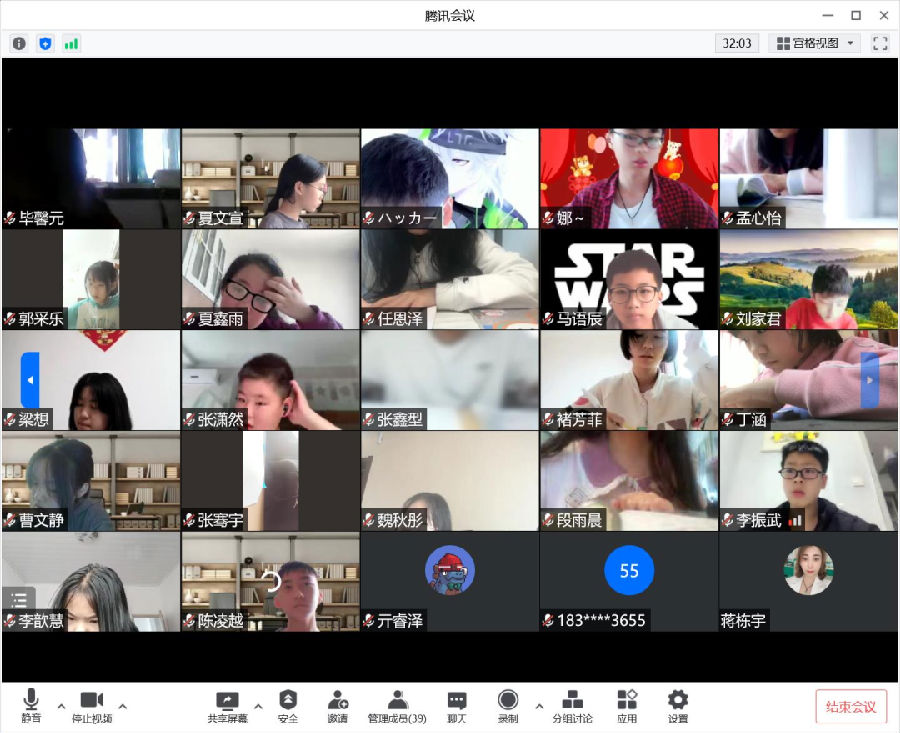Screen dimensions: 900x733
Task: Open the 应用 apps icon
Action: [x=627, y=705]
